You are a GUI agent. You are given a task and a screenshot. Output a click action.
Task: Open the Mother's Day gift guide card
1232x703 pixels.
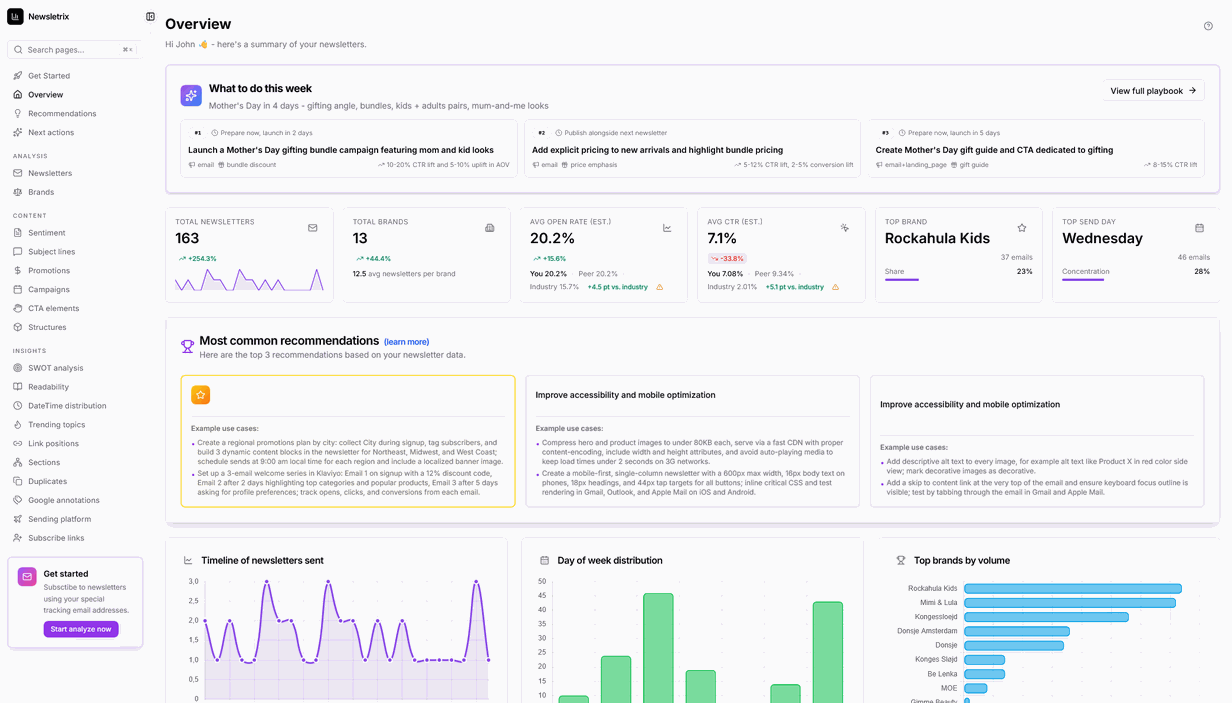tap(1036, 149)
